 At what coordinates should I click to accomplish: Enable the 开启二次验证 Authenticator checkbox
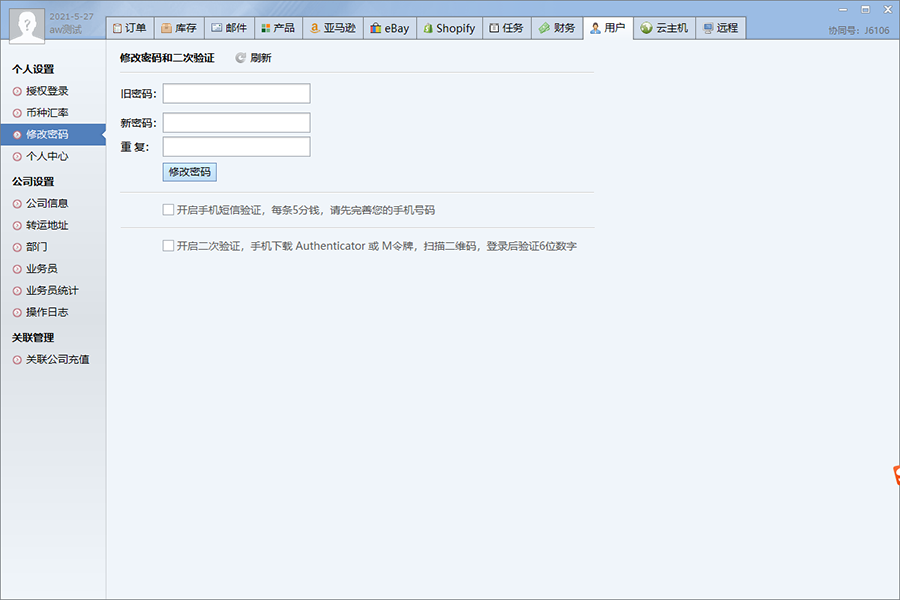pos(168,246)
